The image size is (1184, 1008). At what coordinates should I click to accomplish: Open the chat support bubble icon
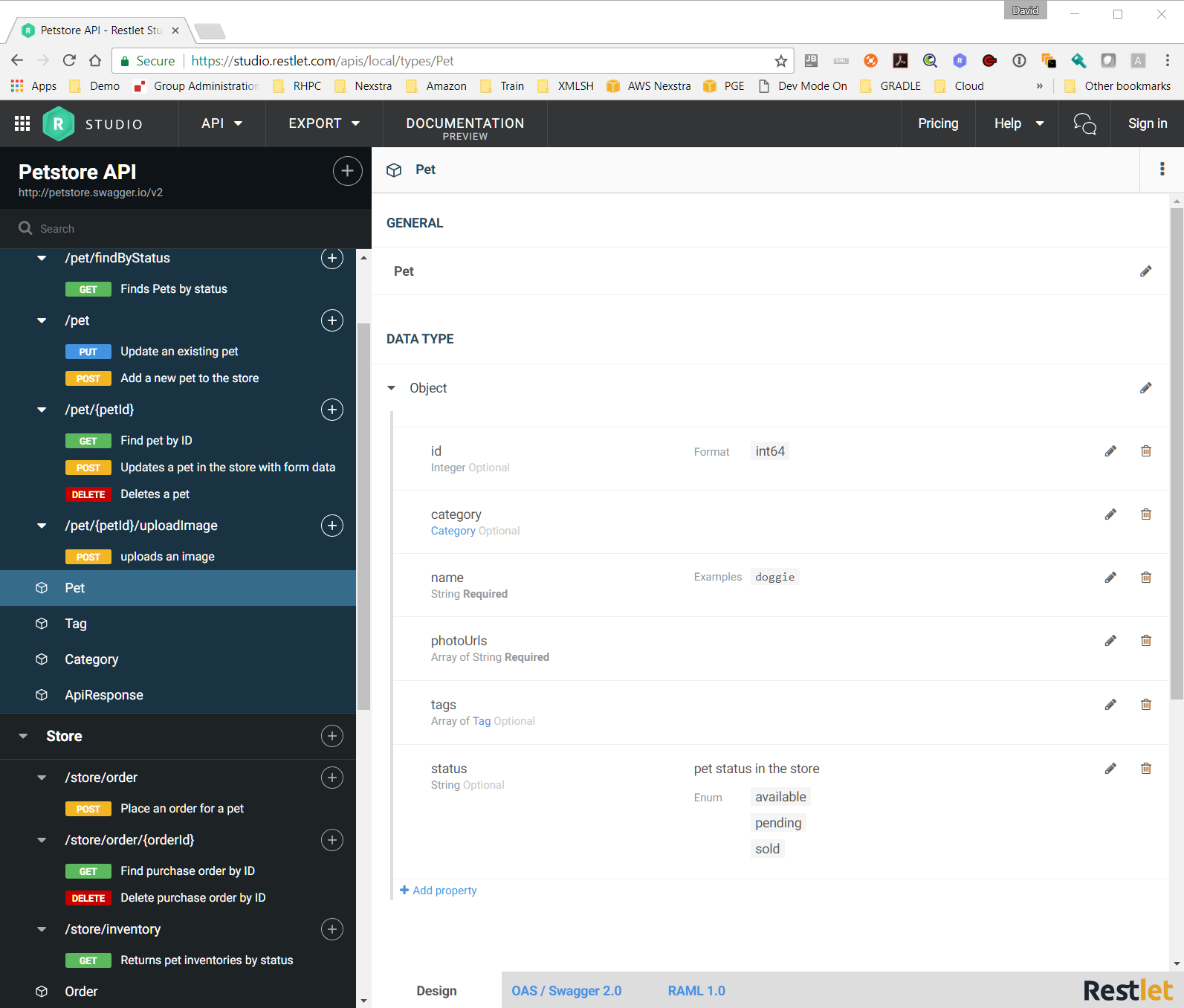1084,123
